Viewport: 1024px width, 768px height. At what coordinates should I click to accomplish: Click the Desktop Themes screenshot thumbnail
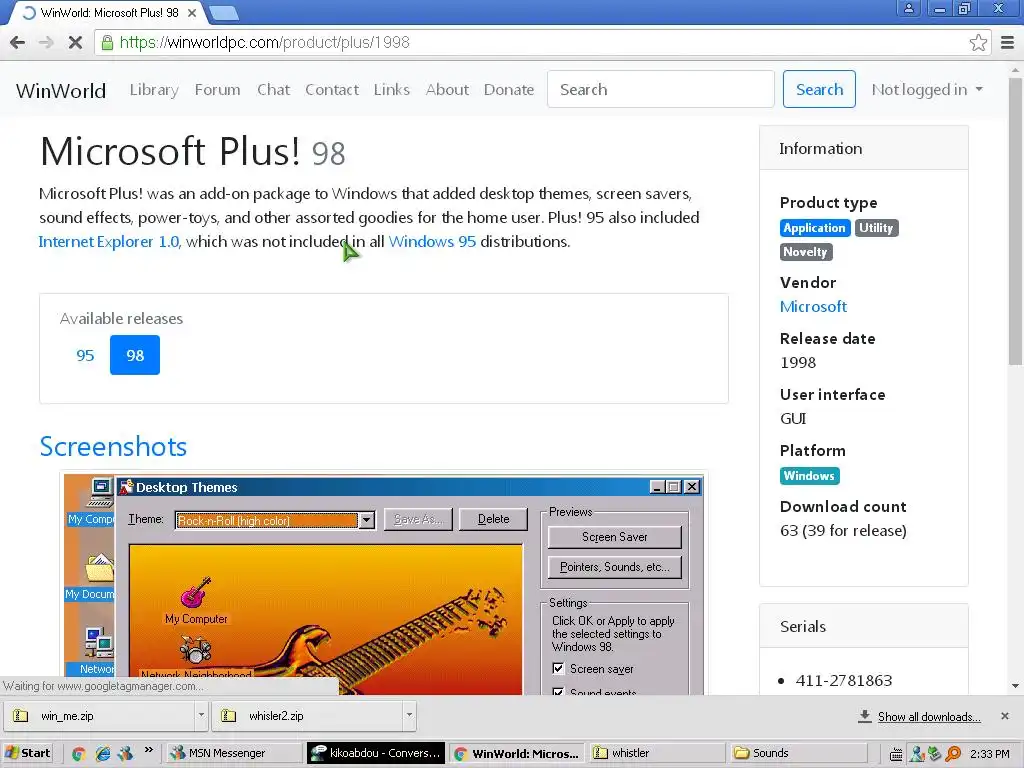pyautogui.click(x=384, y=584)
